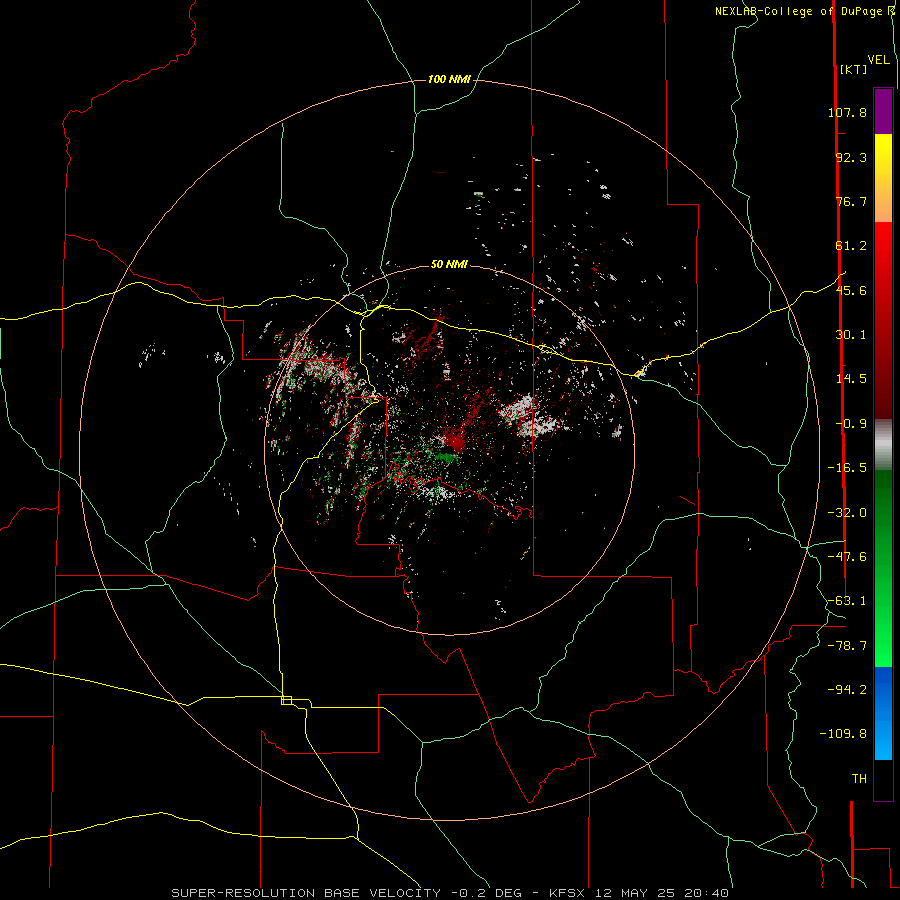Click the 100 NMI range ring label

[x=449, y=79]
